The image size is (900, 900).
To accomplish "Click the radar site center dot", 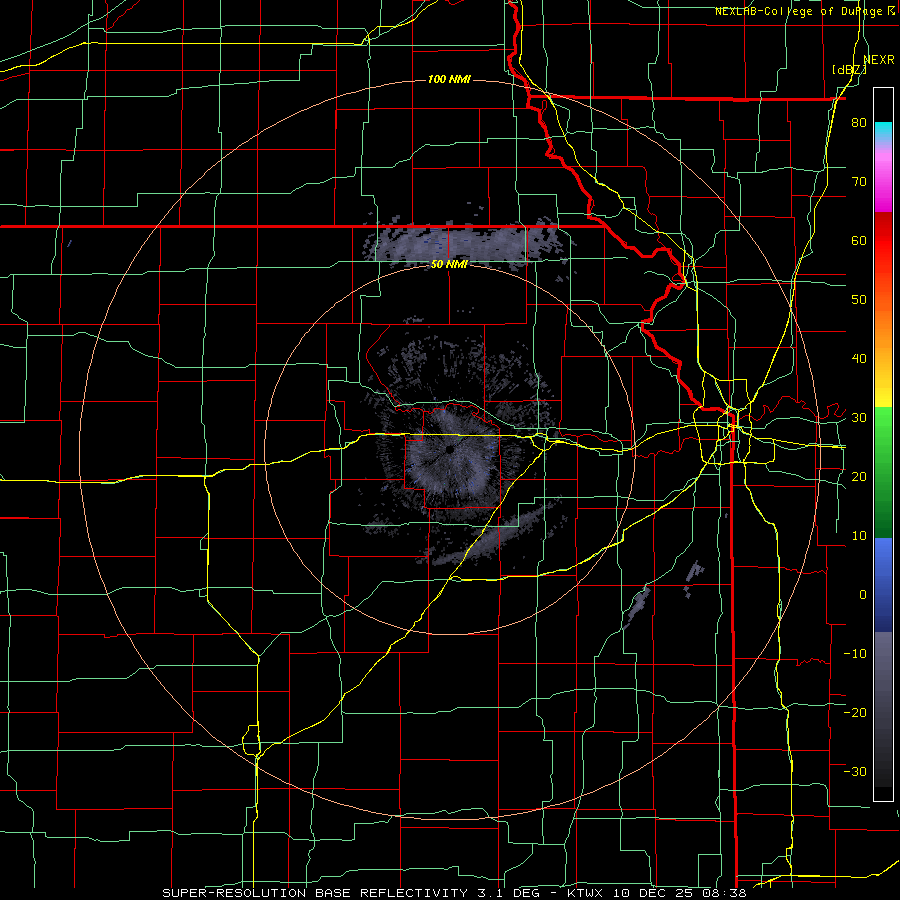I will pos(450,449).
